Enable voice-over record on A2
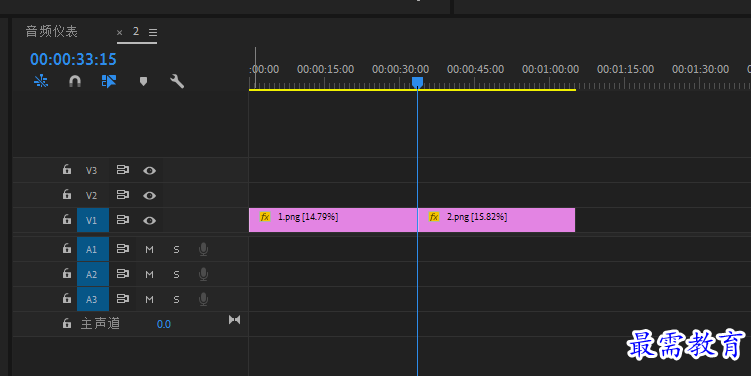751x376 pixels. 204,274
